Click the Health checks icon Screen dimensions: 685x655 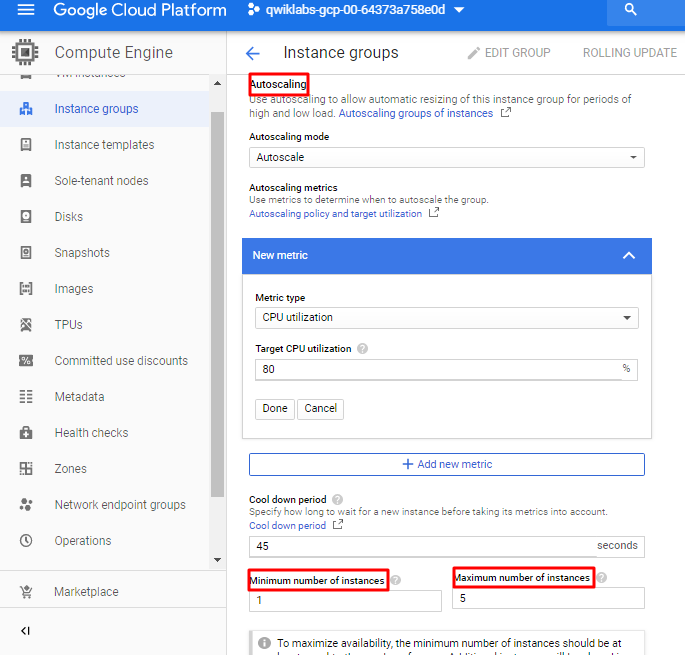[x=26, y=433]
